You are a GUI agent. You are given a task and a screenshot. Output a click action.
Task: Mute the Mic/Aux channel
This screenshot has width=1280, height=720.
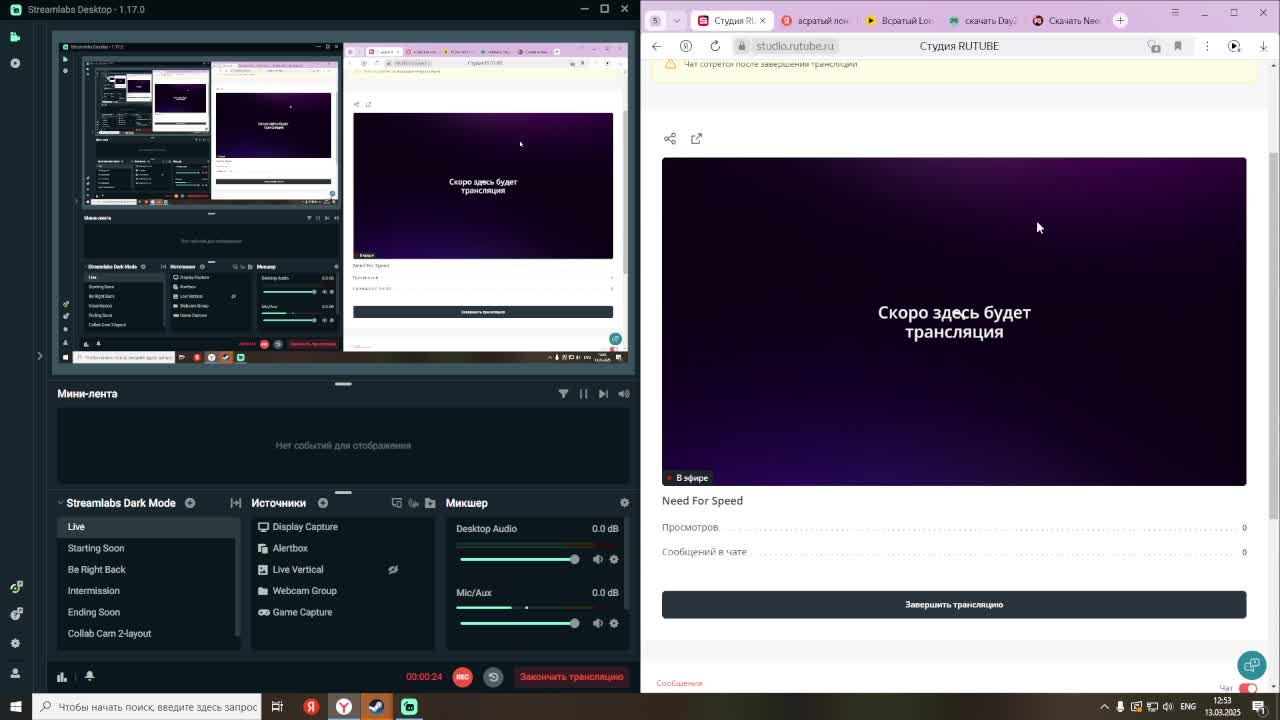pos(597,623)
